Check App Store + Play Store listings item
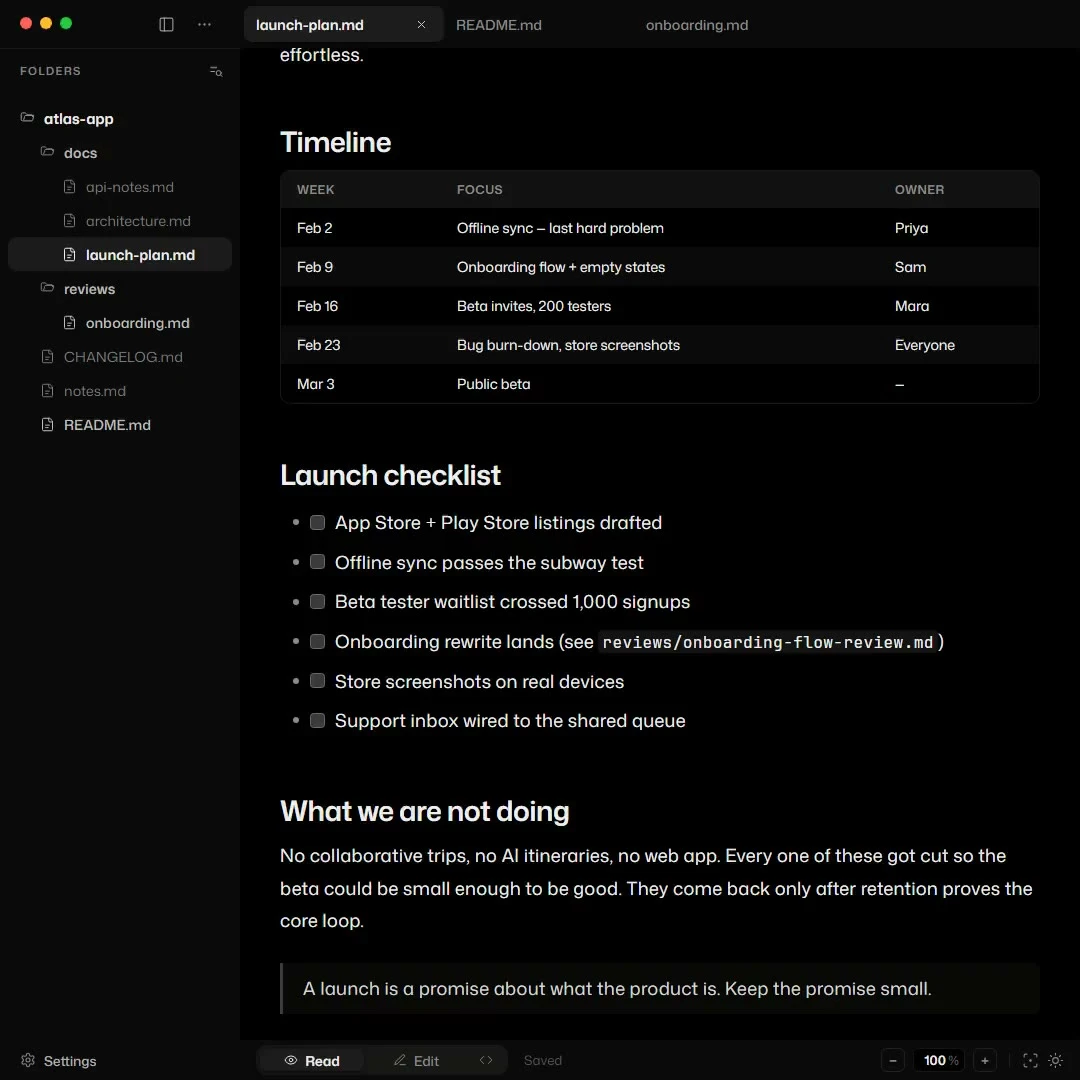The width and height of the screenshot is (1080, 1080). click(318, 523)
